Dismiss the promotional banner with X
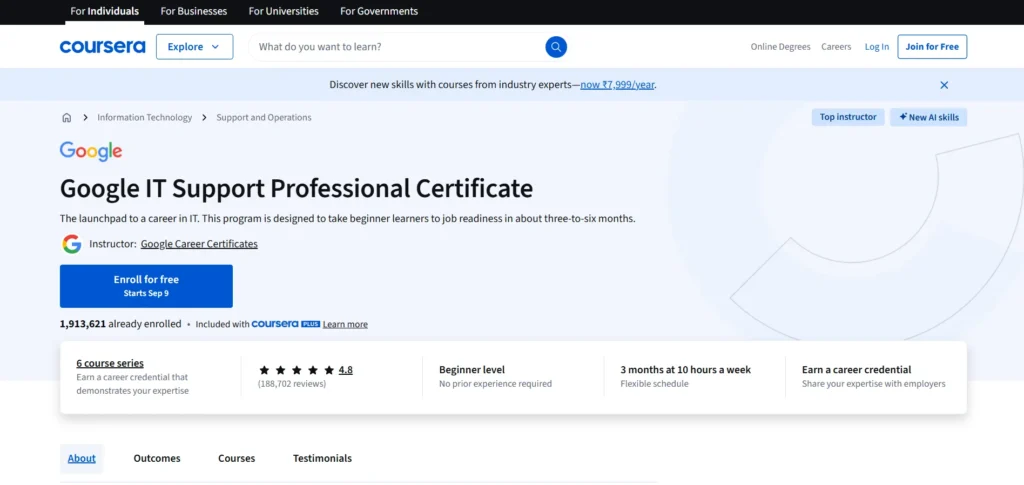Viewport: 1024px width, 485px height. tap(944, 85)
